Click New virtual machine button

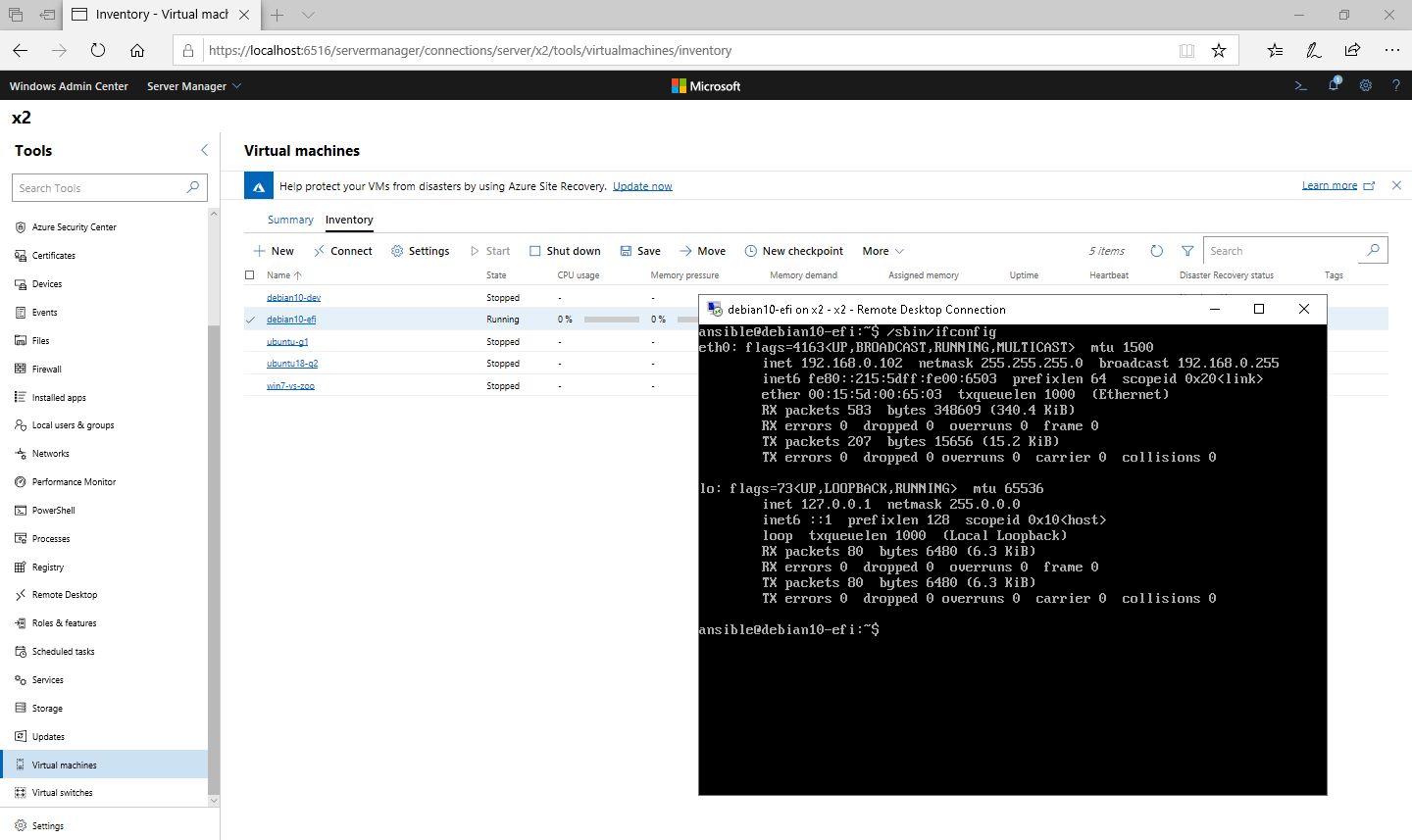[x=274, y=251]
